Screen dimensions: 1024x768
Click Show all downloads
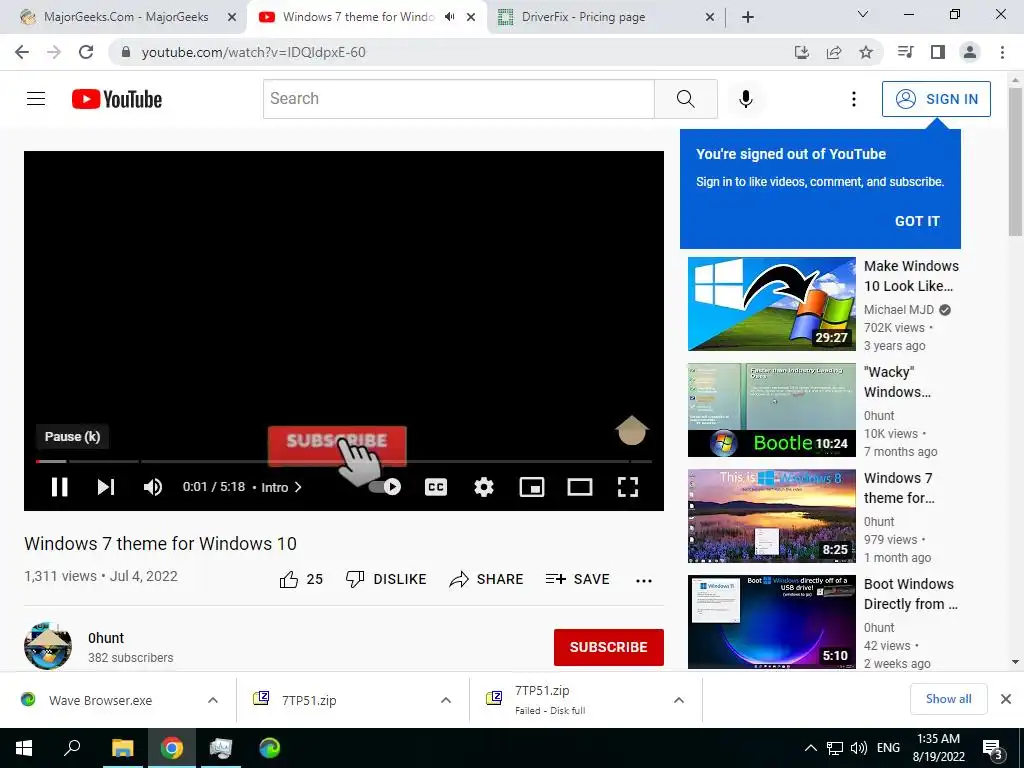948,699
